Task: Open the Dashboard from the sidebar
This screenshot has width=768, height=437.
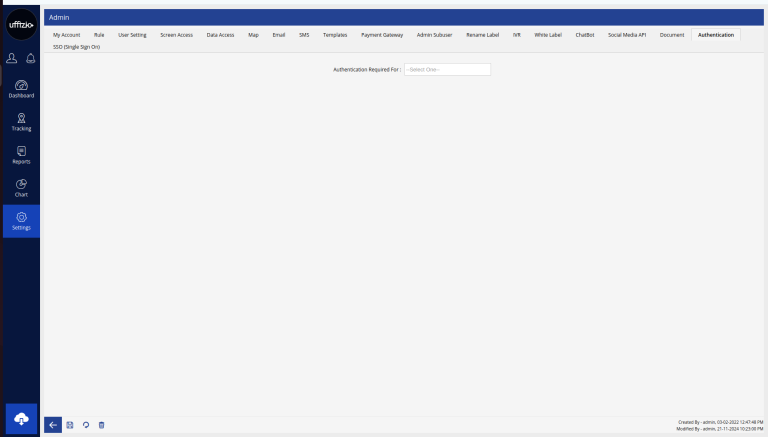Action: click(21, 88)
